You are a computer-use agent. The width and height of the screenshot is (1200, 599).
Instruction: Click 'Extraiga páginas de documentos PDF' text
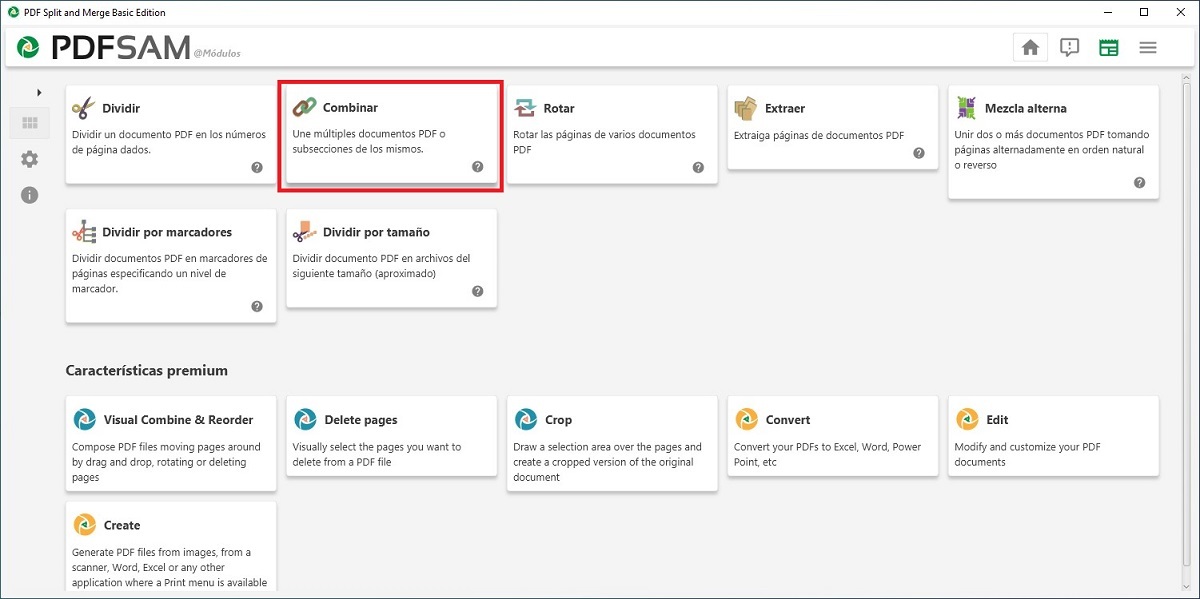[x=819, y=135]
